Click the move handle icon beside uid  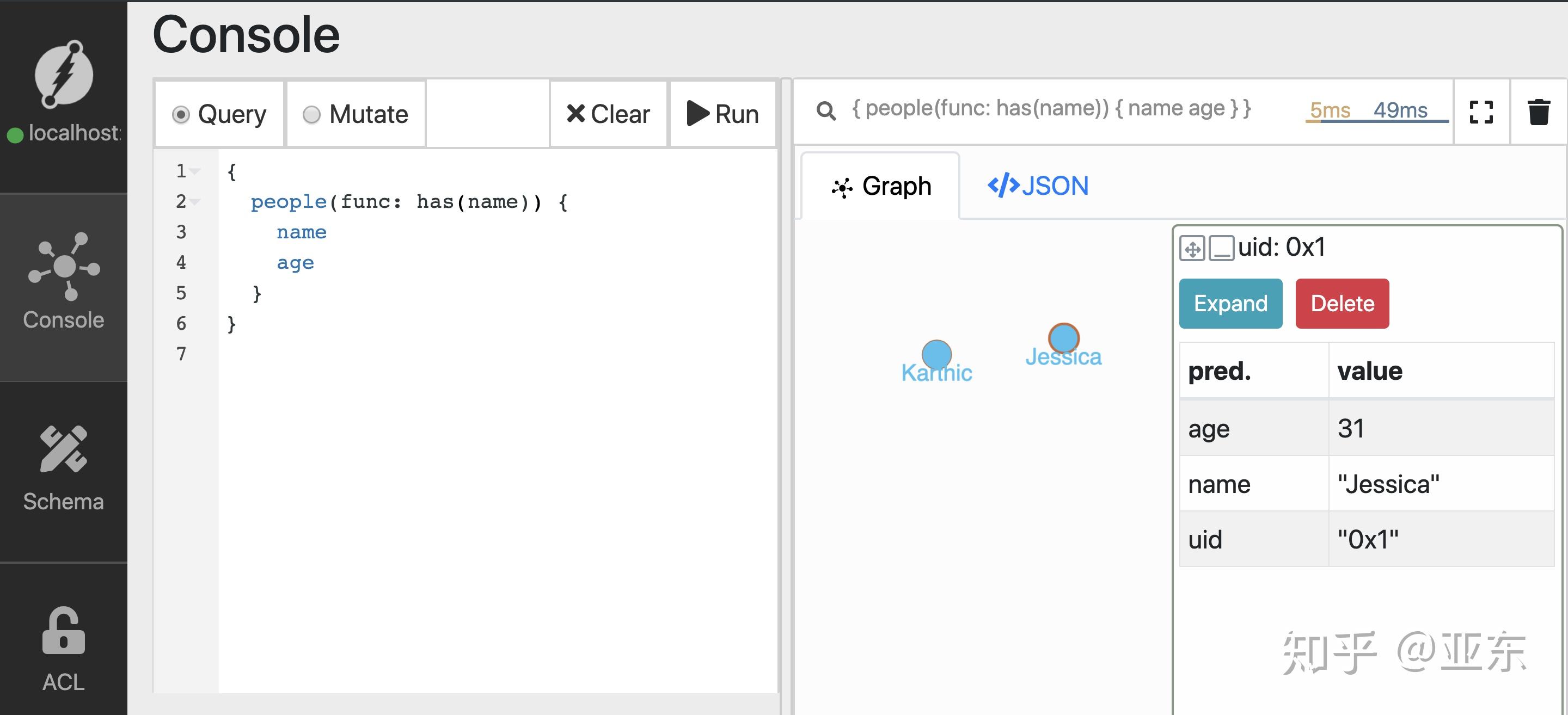[x=1192, y=248]
